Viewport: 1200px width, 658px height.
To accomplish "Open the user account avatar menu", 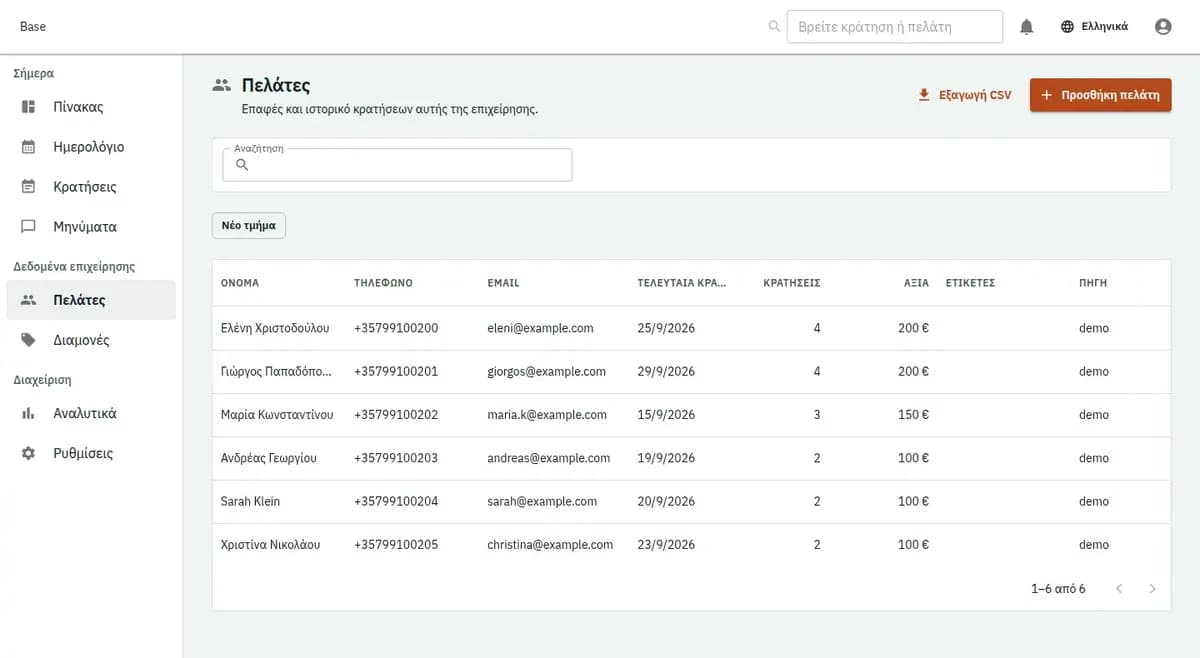I will click(x=1163, y=27).
